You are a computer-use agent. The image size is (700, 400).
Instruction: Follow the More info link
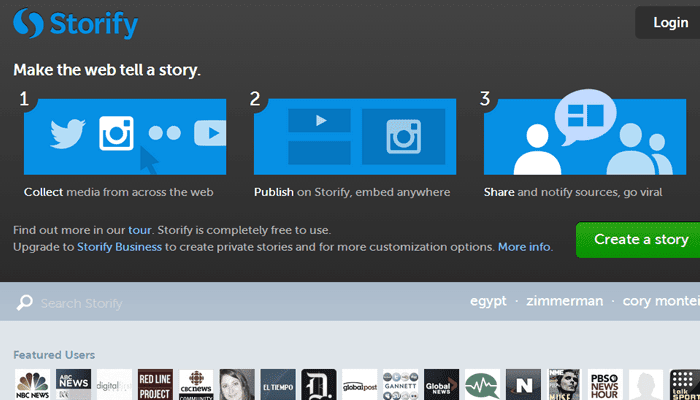tap(524, 247)
